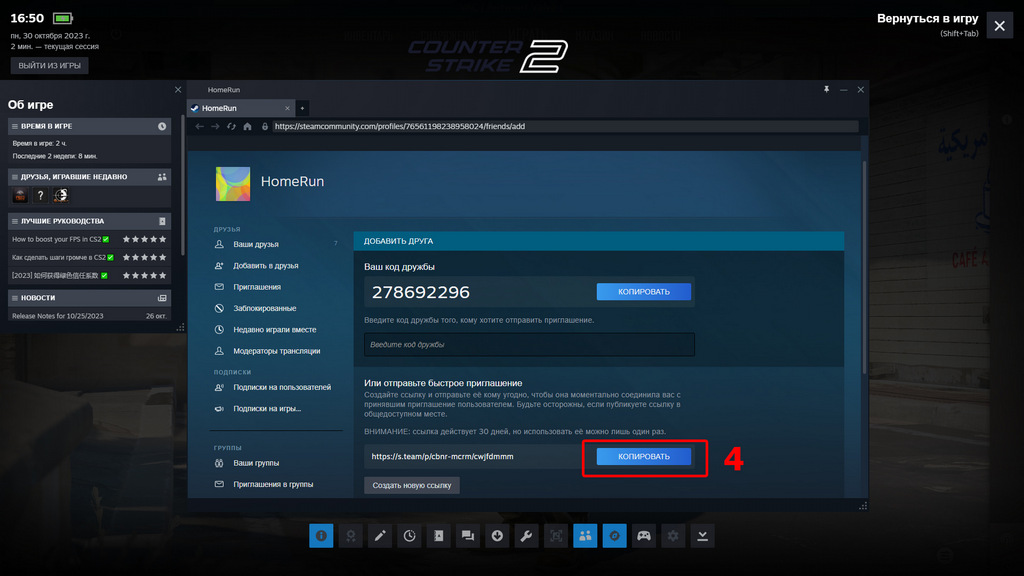Click the game info icon in overlay toolbar
Screen dimensions: 1024x576
pyautogui.click(x=321, y=536)
